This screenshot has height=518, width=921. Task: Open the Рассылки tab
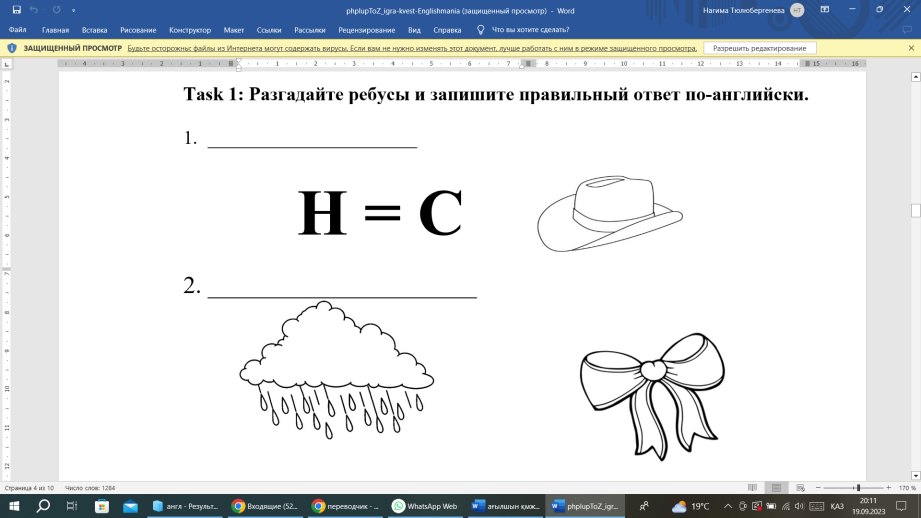310,30
